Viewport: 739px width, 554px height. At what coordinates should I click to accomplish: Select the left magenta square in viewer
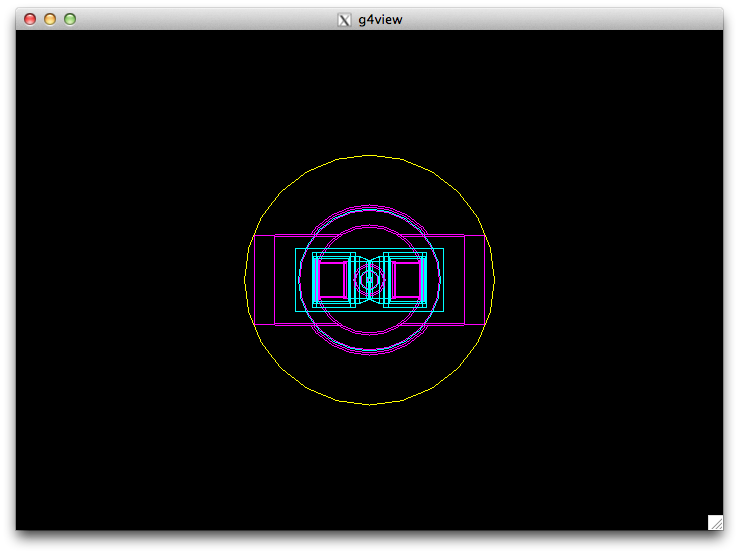332,280
